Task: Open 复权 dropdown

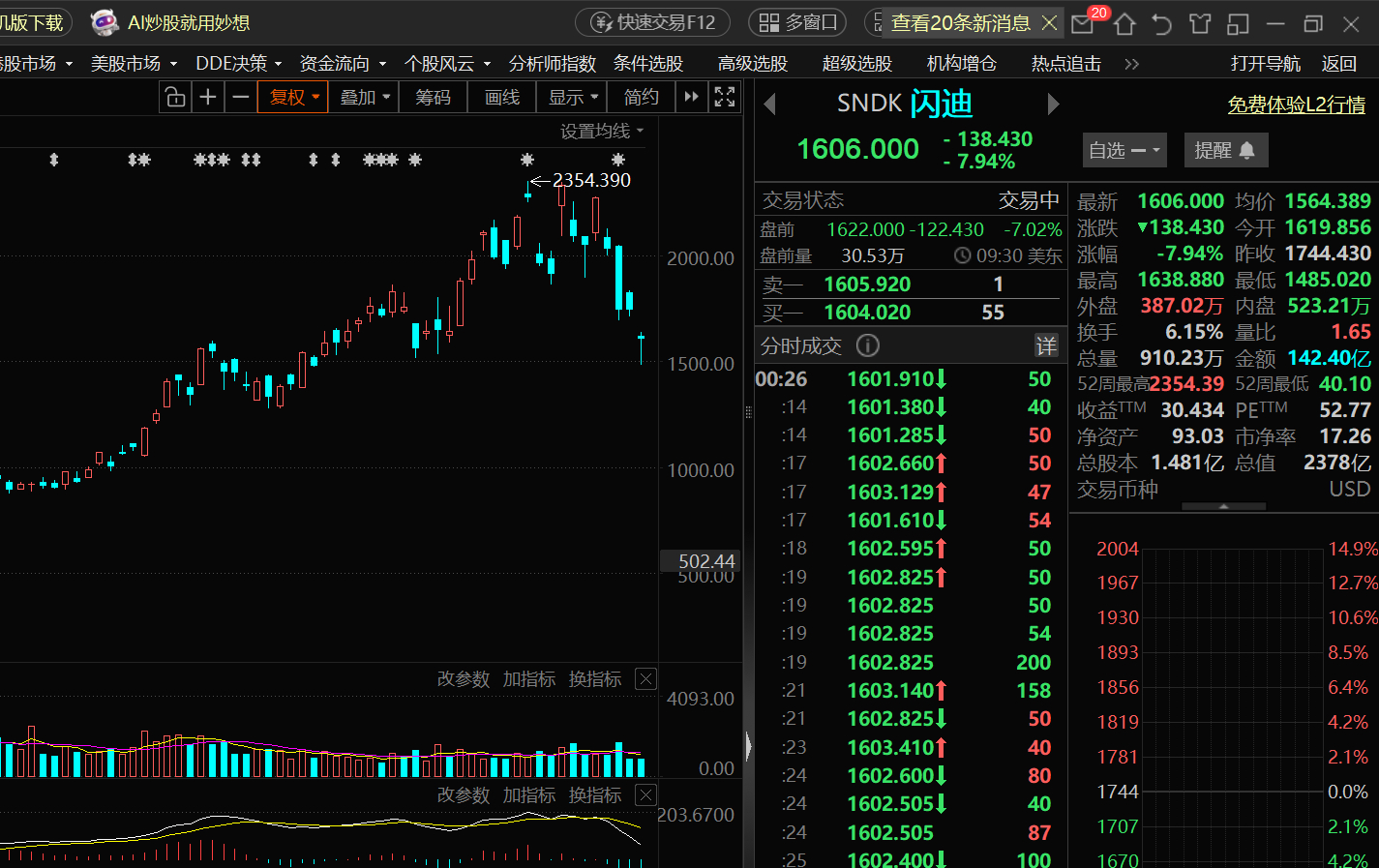Action: point(293,97)
